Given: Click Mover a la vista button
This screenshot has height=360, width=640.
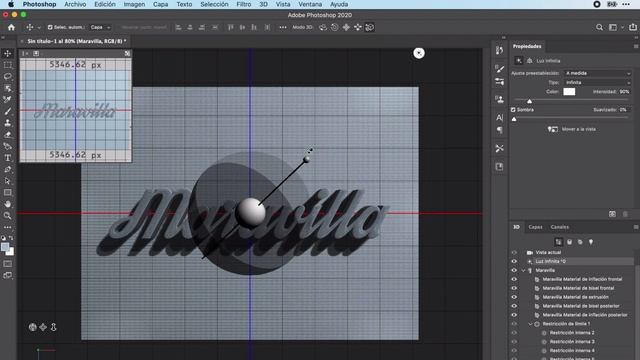Looking at the screenshot, I should pos(572,129).
